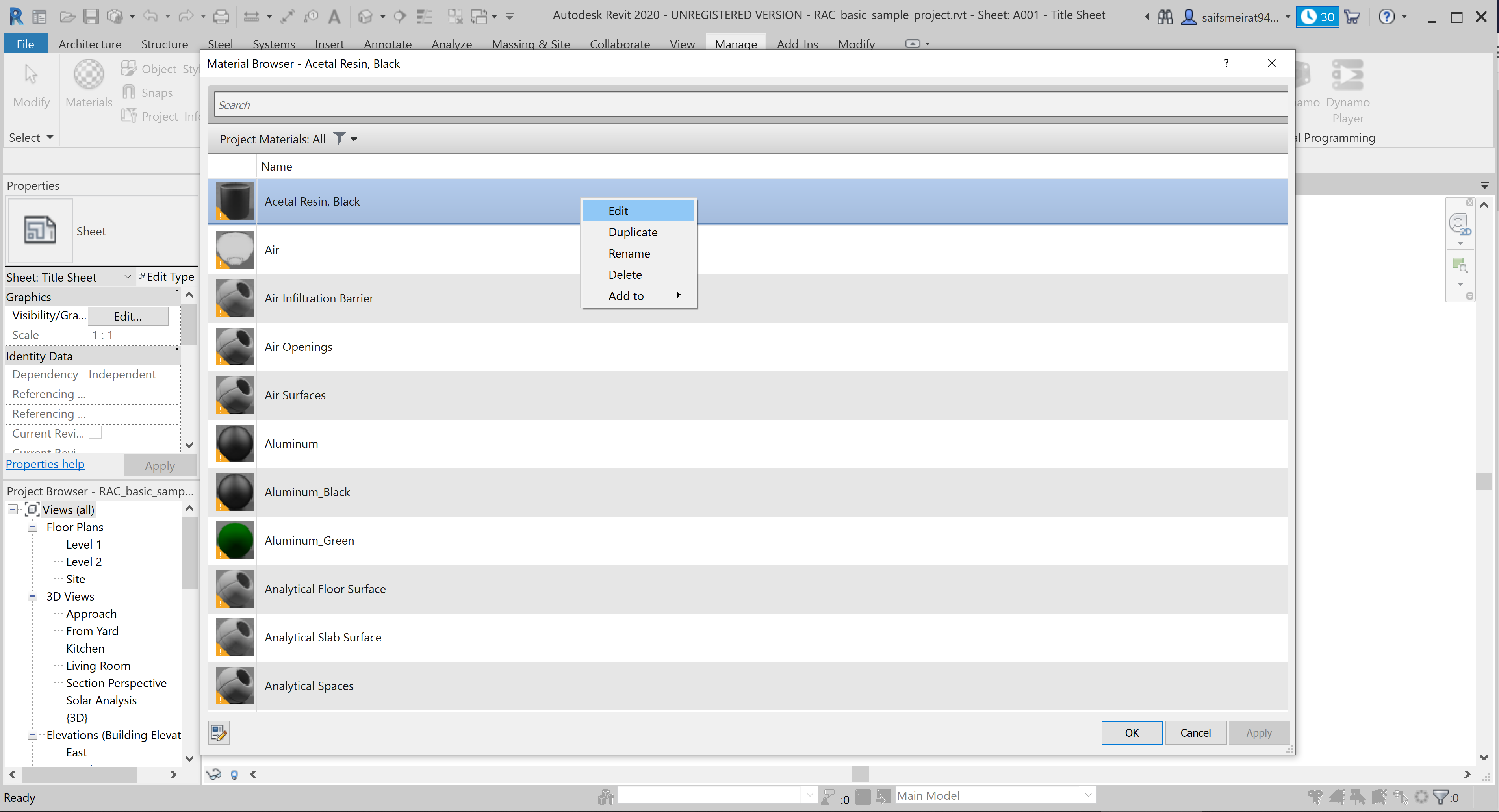Click the Object Styles icon
1499x812 pixels.
pyautogui.click(x=129, y=68)
